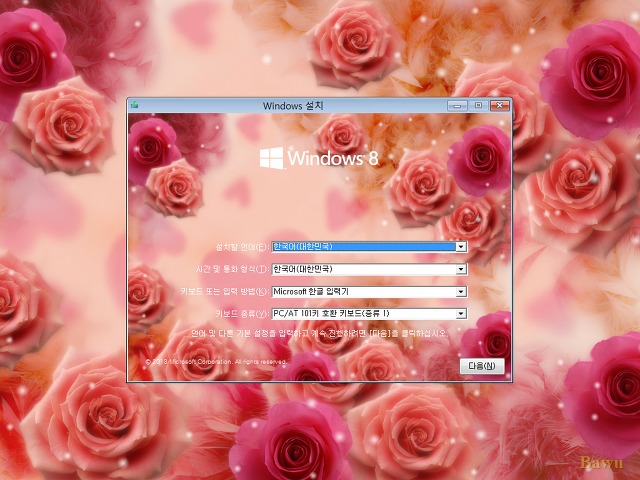Click the 다음(N) button
Image resolution: width=640 pixels, height=480 pixels.
point(482,366)
